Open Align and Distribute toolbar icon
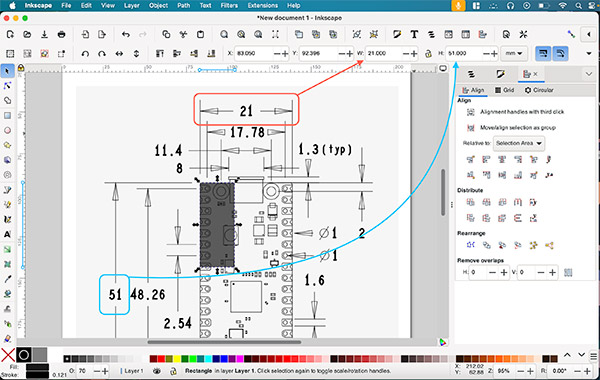The height and width of the screenshot is (380, 600). coord(483,34)
